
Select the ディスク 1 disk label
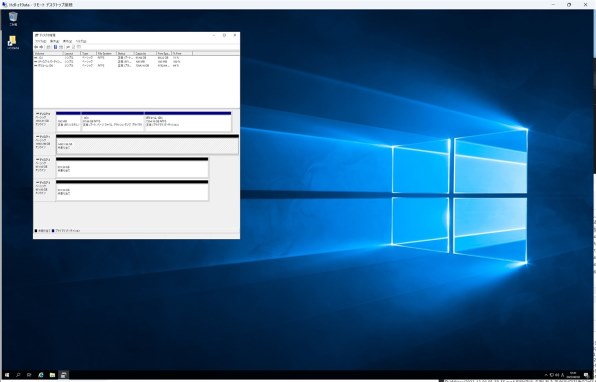pyautogui.click(x=44, y=144)
